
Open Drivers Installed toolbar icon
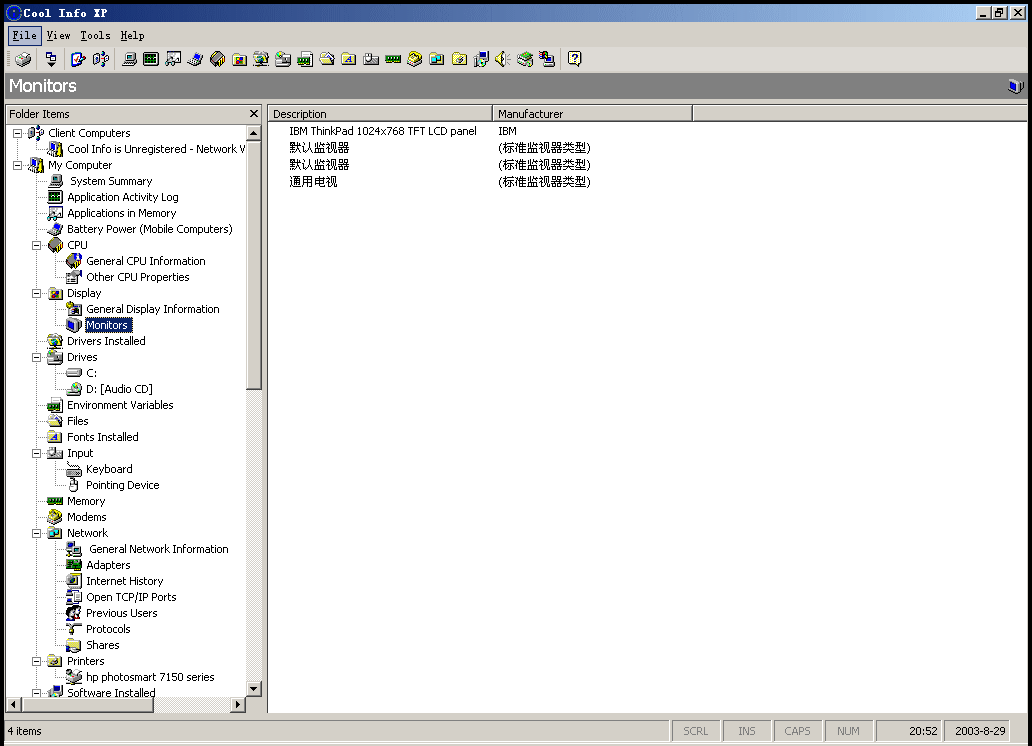(261, 59)
